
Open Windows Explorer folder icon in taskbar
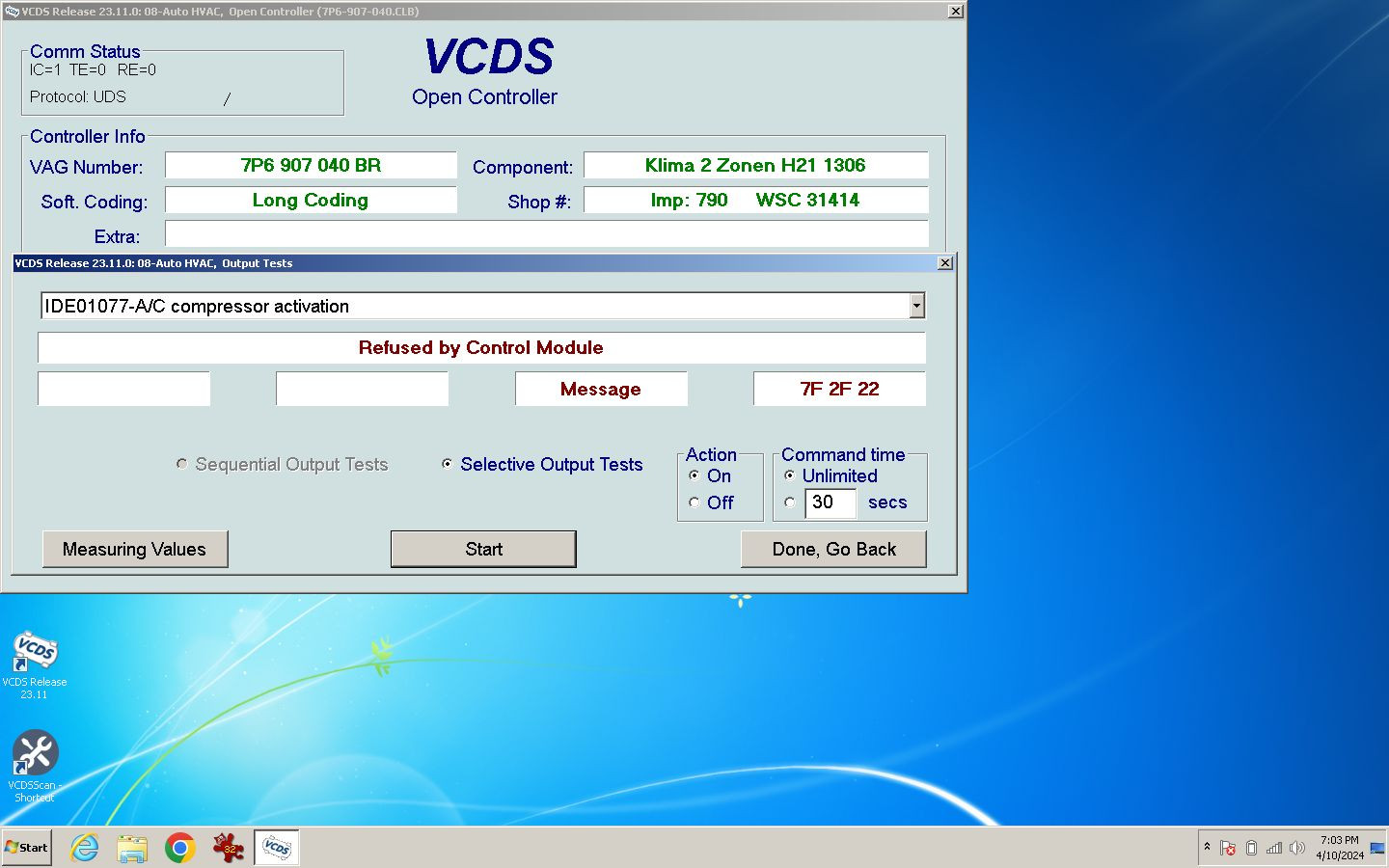[132, 848]
